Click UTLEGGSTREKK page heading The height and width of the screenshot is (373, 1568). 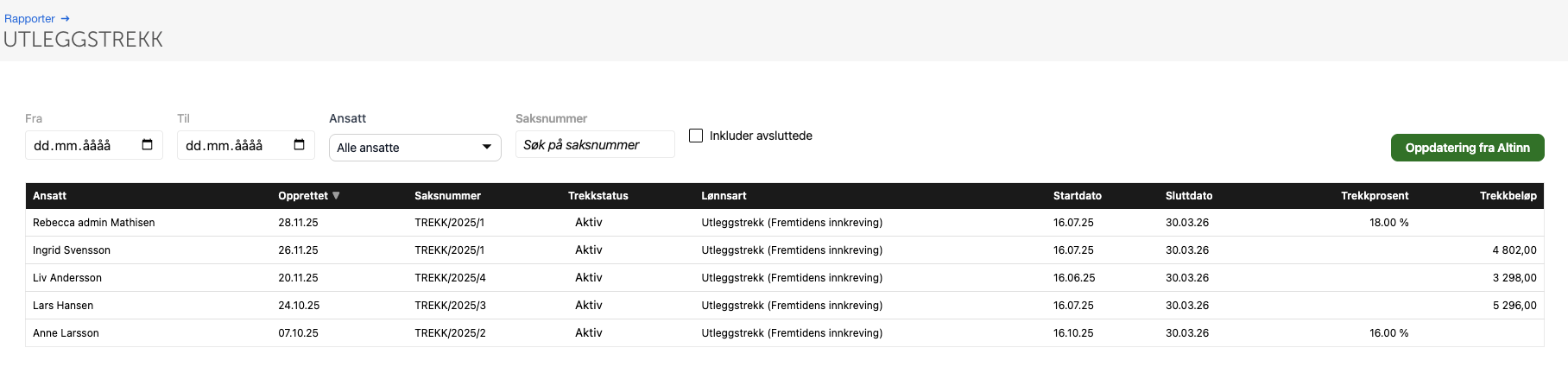(83, 40)
